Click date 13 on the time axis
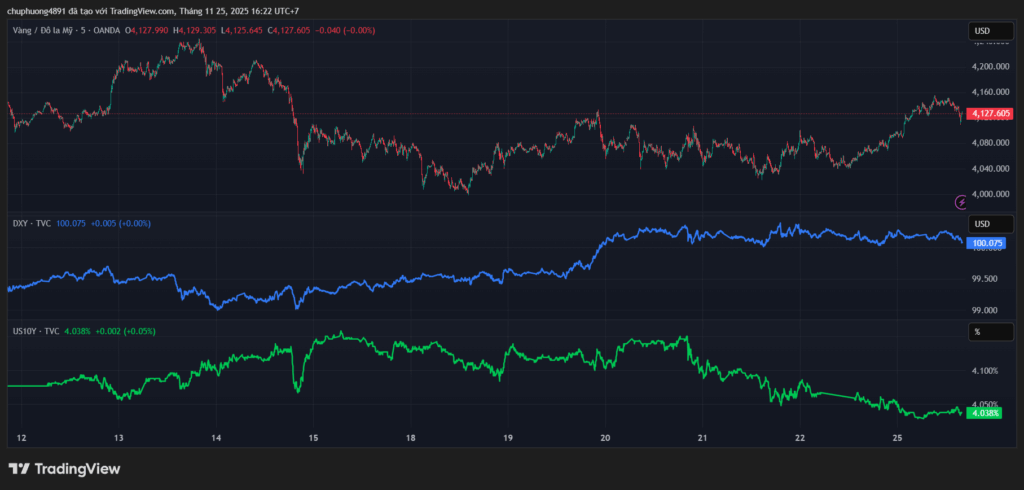Viewport: 1024px width, 490px height. pos(119,438)
